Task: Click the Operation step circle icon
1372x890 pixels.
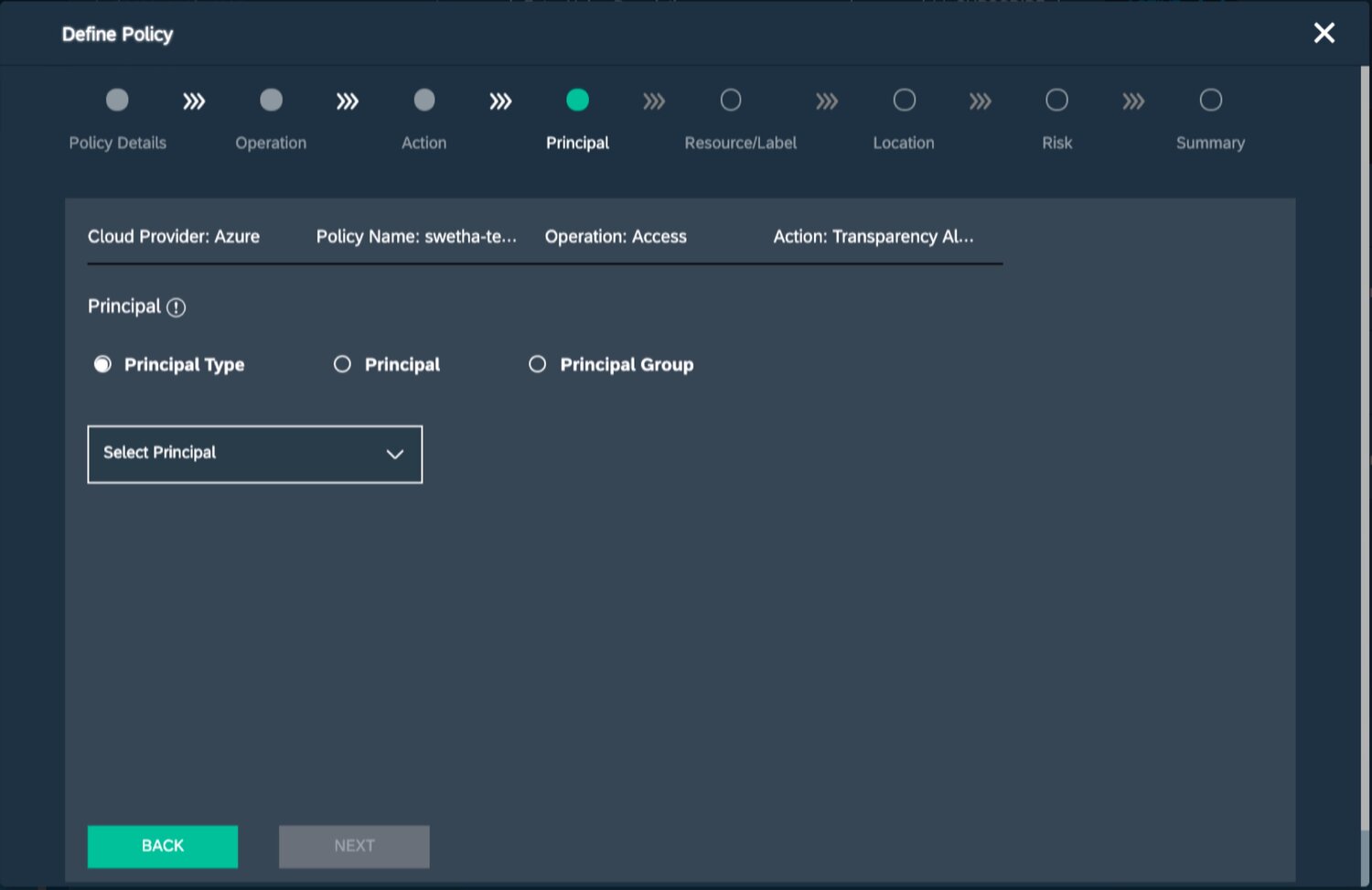Action: [271, 100]
